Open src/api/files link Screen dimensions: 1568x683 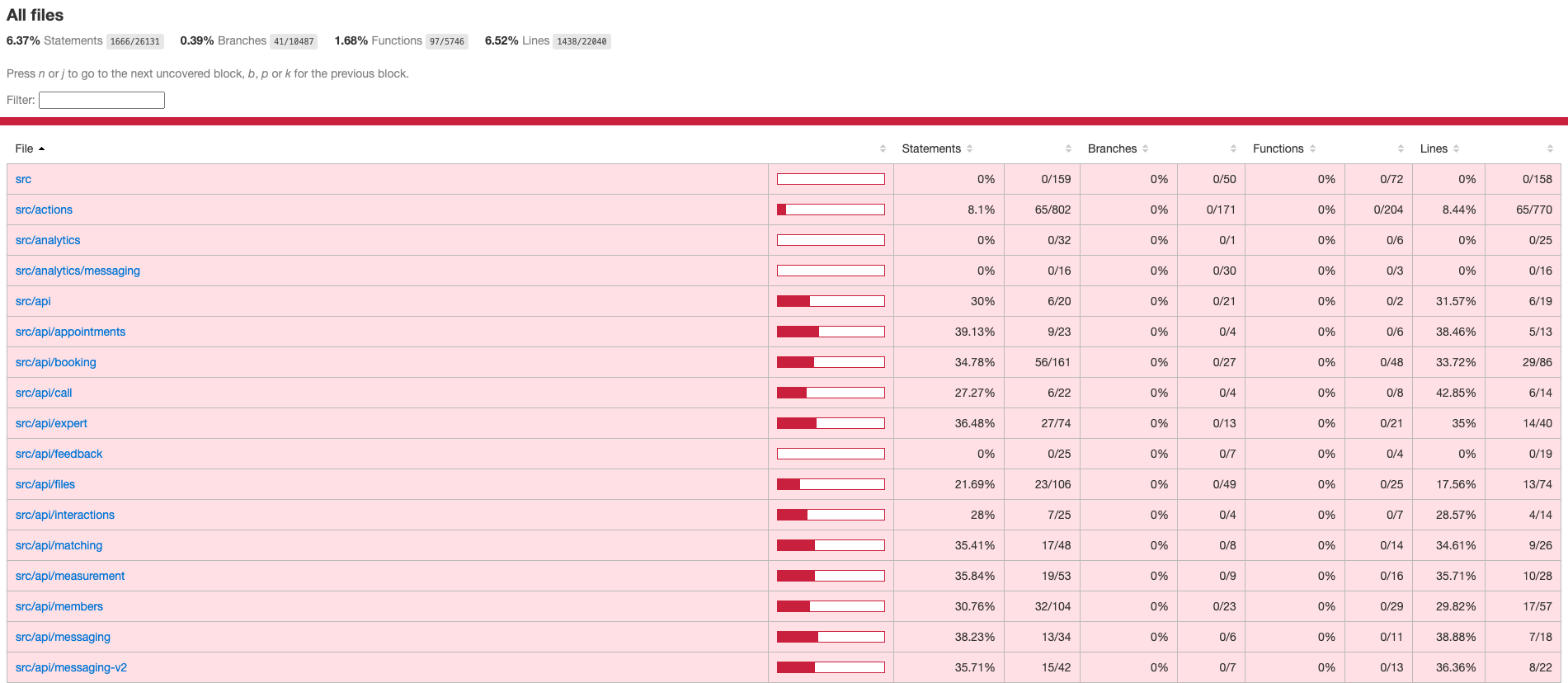(45, 484)
